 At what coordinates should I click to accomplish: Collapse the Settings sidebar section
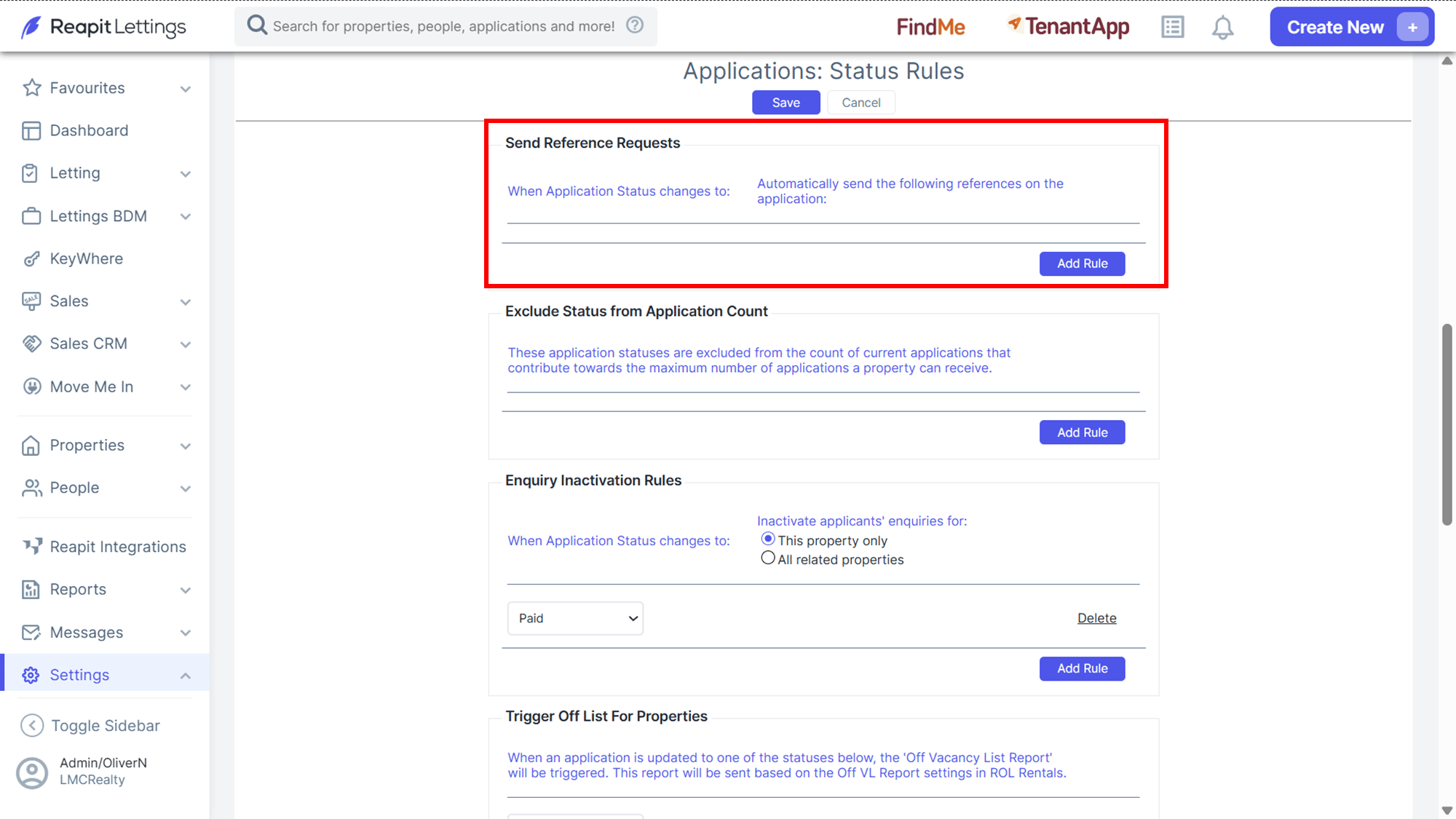point(185,676)
